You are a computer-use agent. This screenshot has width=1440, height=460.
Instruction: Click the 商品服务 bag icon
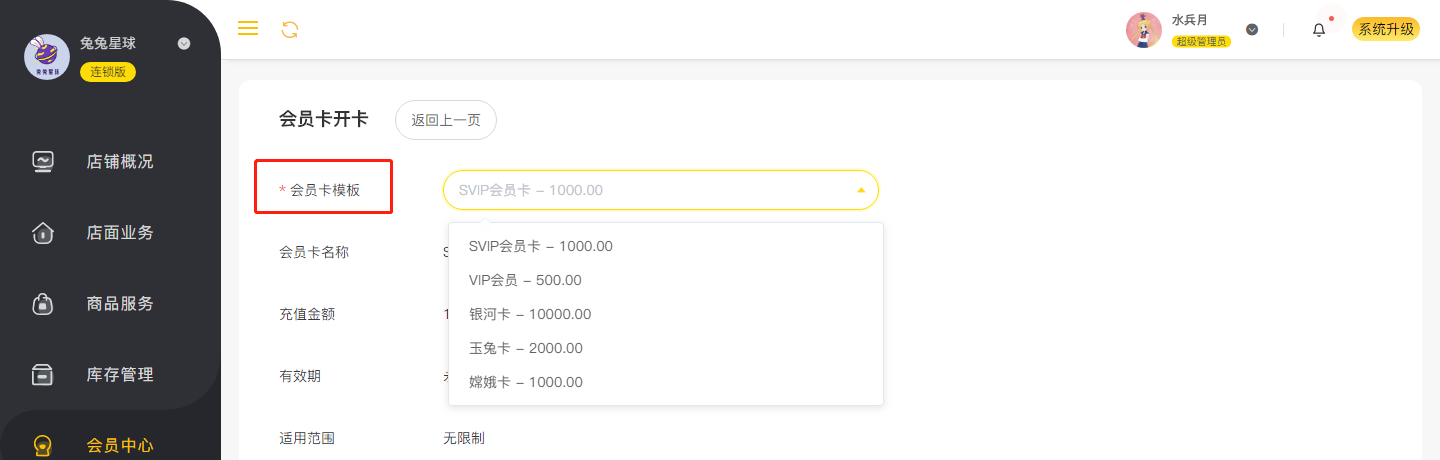43,303
